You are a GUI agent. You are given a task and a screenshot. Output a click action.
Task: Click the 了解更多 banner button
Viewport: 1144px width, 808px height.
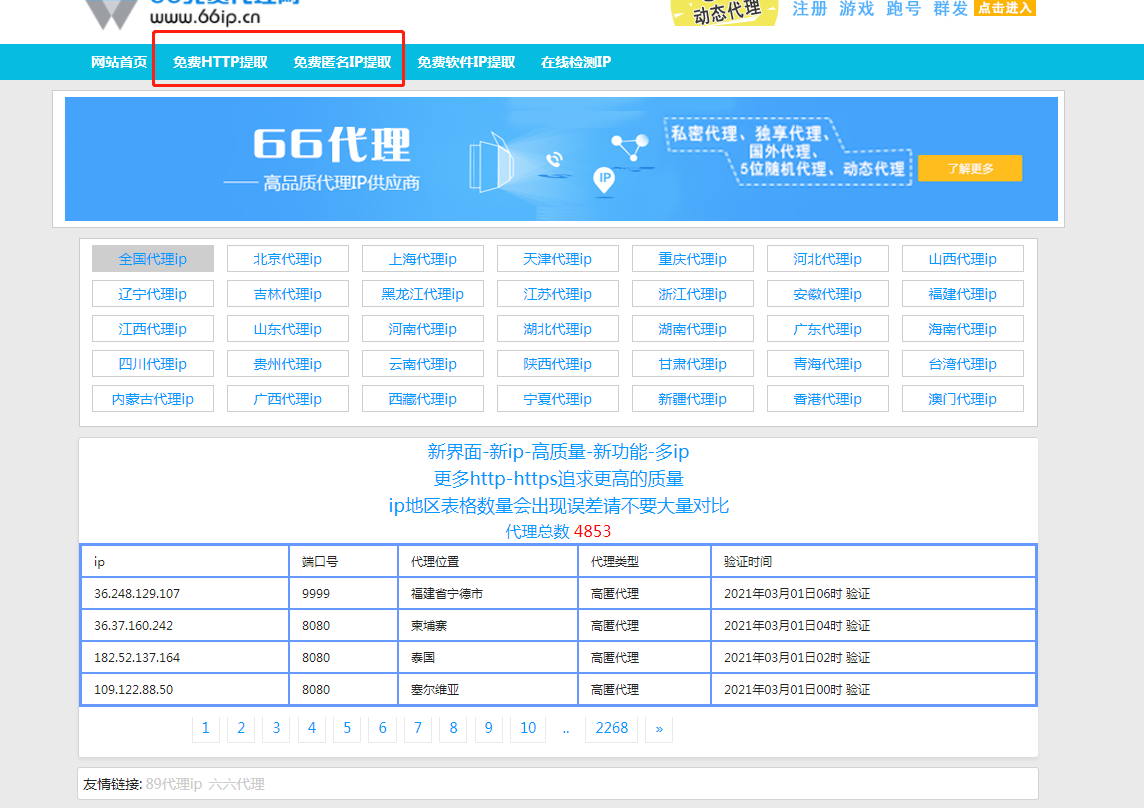tap(970, 168)
